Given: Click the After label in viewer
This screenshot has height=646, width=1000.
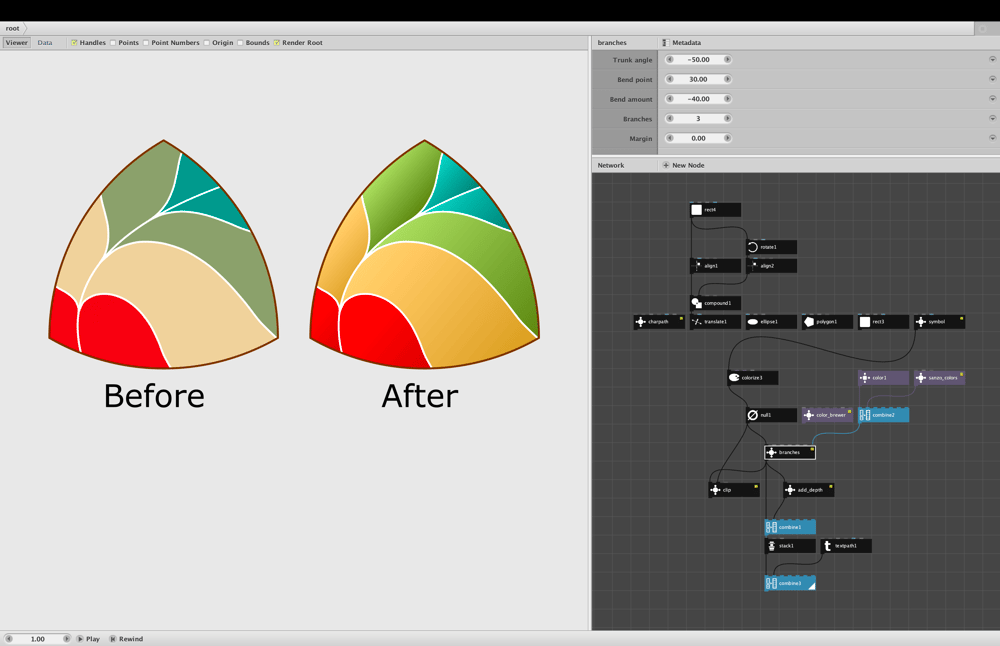Looking at the screenshot, I should 420,396.
